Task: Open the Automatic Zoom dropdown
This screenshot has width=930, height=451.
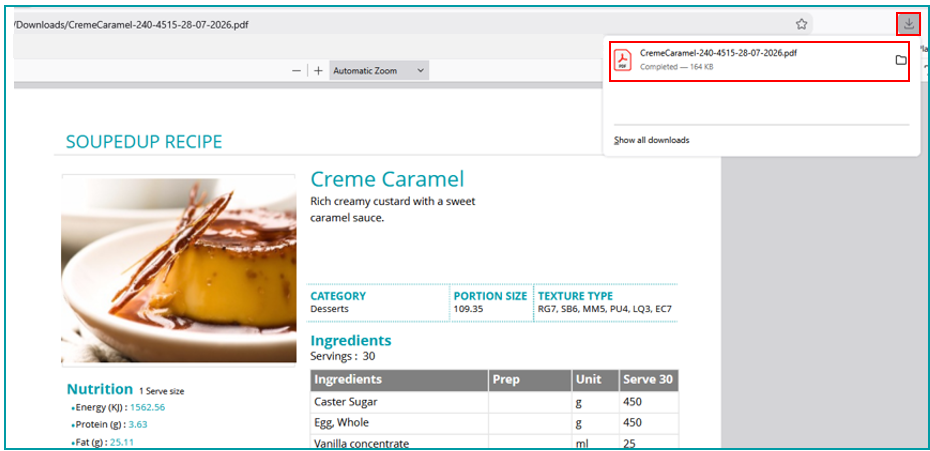Action: pos(378,71)
